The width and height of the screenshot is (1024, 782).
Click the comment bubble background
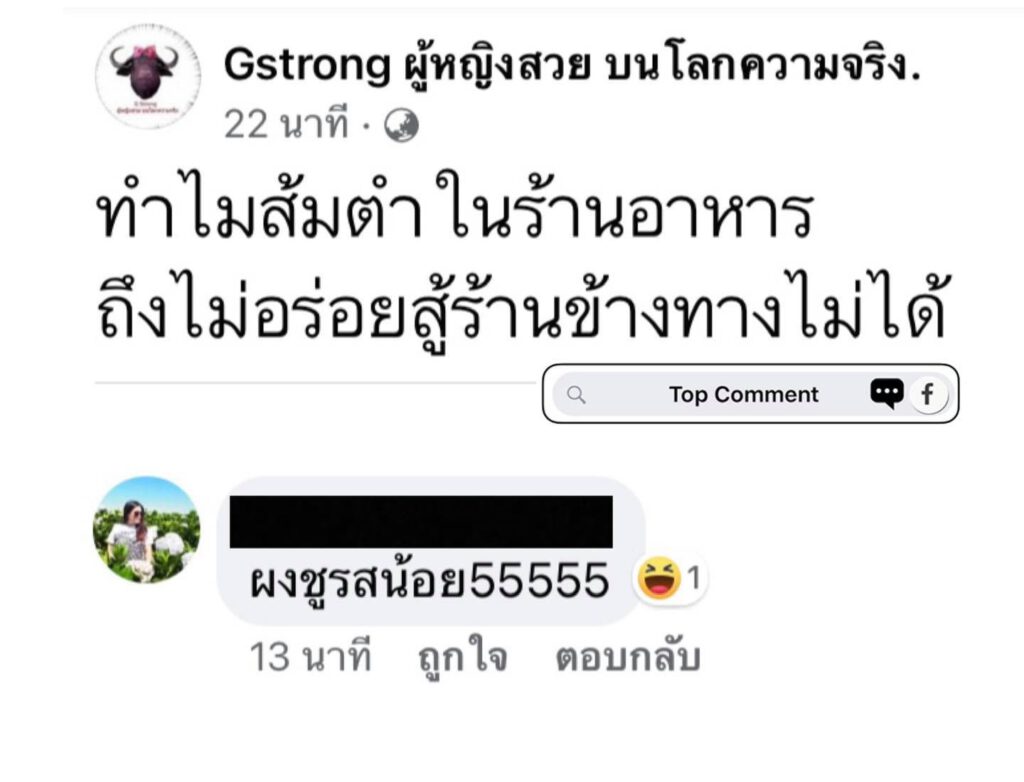point(431,551)
